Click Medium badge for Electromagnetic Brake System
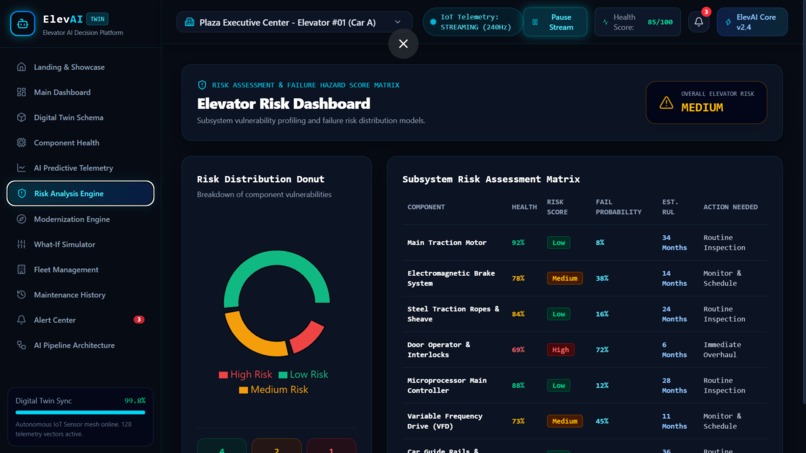Viewport: 806px width, 453px height. click(564, 278)
